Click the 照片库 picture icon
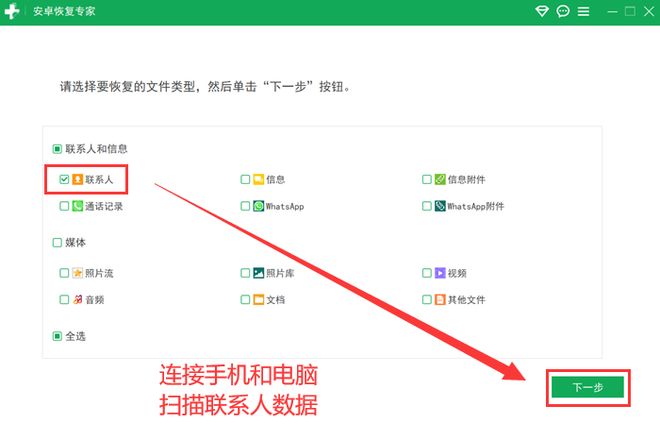660x440 pixels. (258, 273)
